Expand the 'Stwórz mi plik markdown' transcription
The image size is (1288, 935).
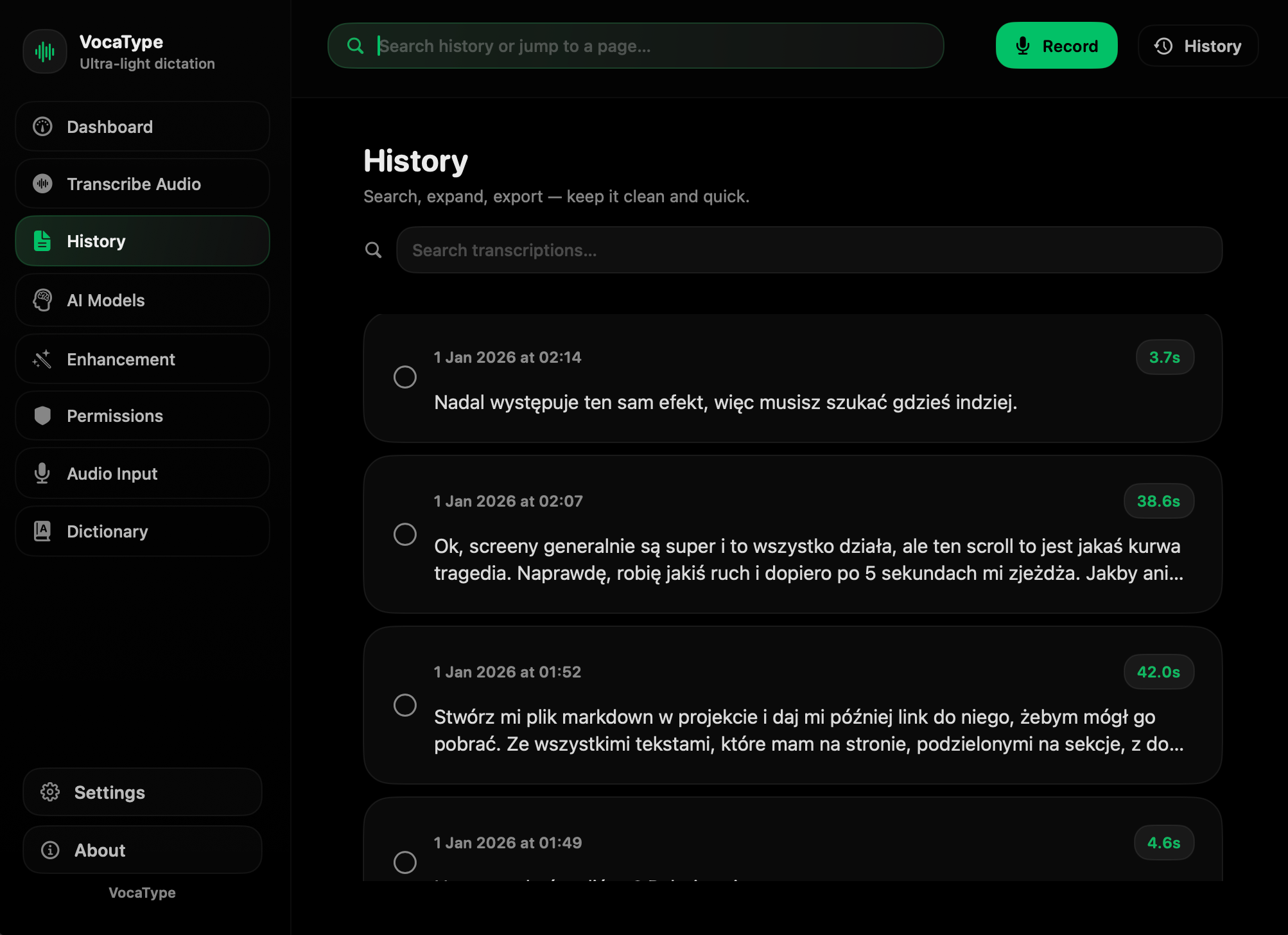pos(808,730)
